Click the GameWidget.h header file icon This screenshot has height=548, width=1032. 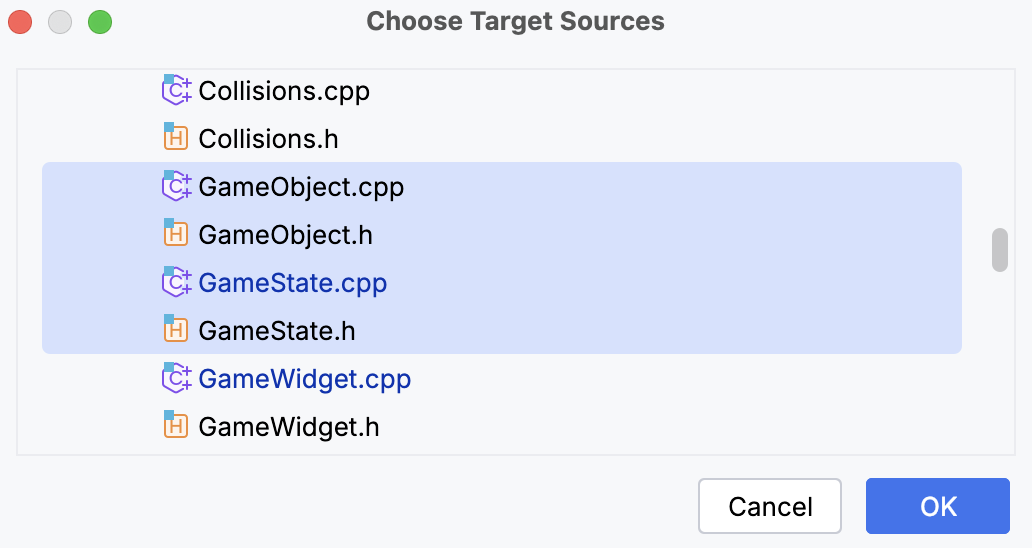[x=176, y=426]
